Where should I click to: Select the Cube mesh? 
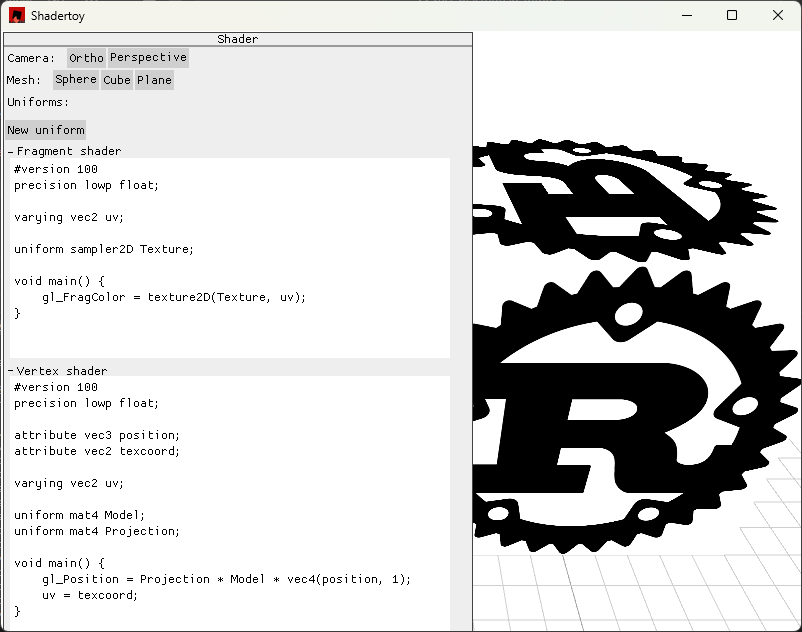pyautogui.click(x=117, y=80)
